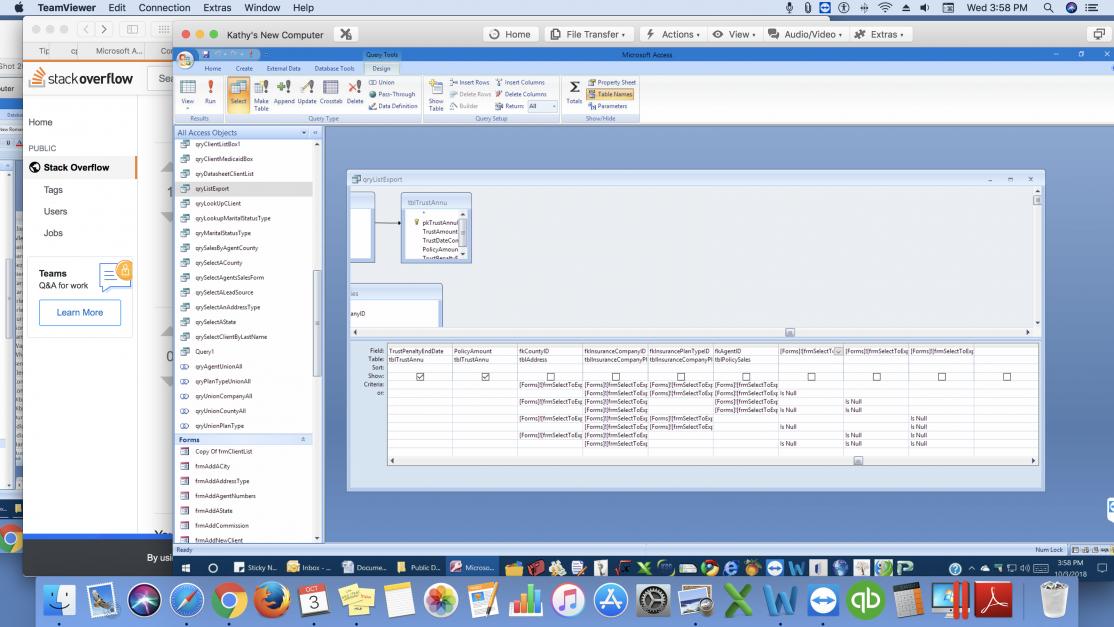Choose the Update query type
1114x627 pixels.
[307, 92]
